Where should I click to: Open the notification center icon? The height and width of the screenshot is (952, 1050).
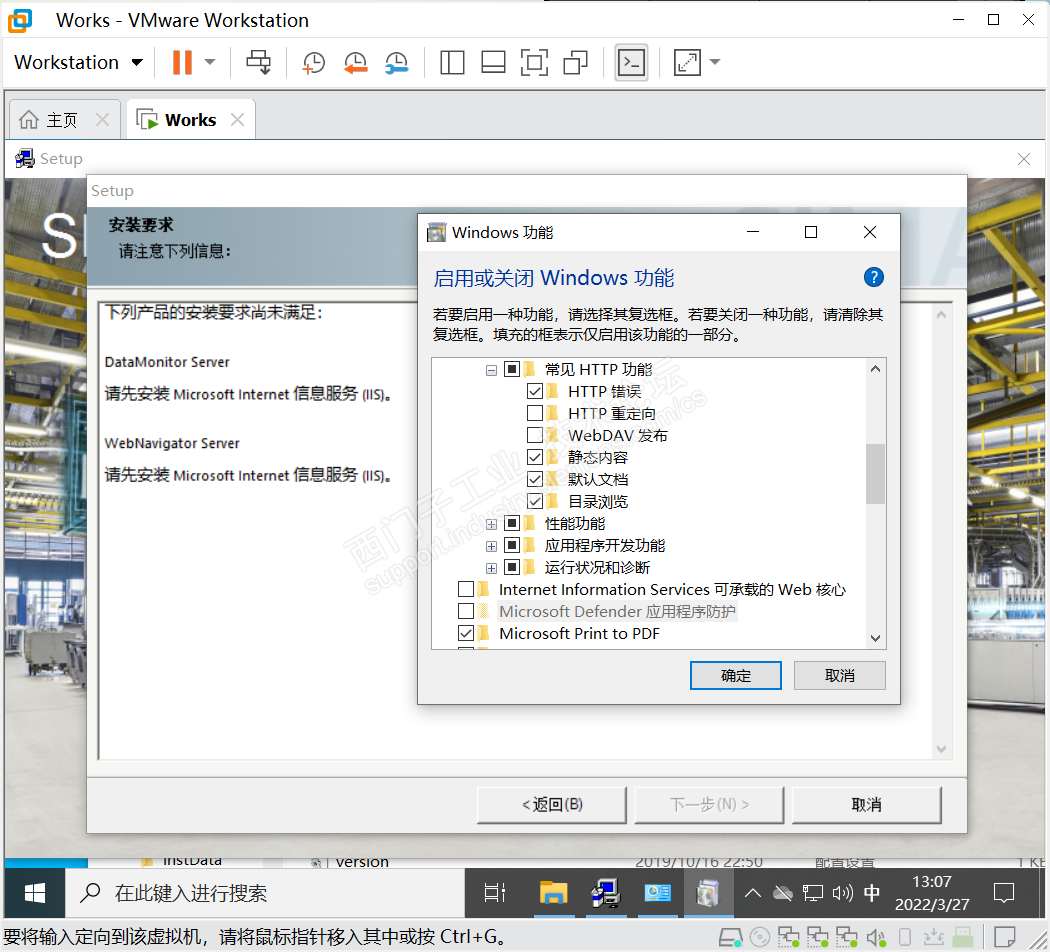point(1004,893)
